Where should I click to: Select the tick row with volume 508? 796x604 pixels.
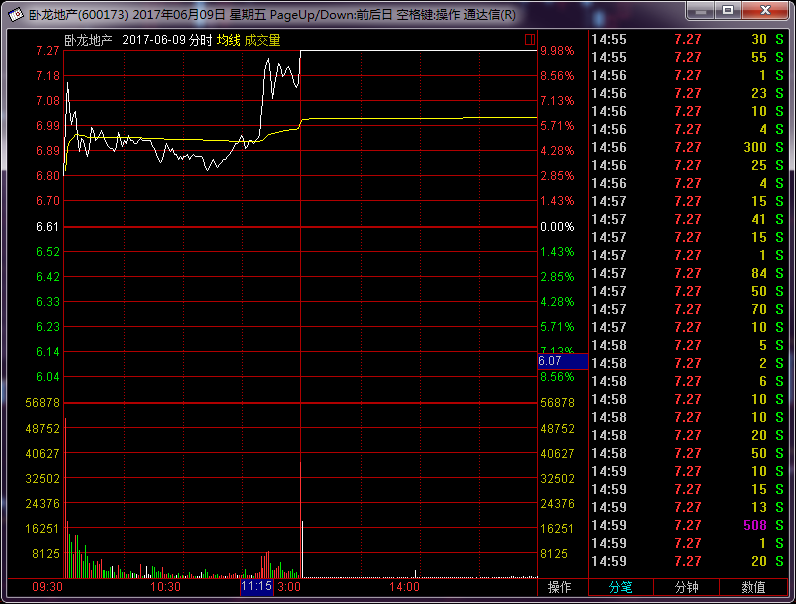pos(688,525)
